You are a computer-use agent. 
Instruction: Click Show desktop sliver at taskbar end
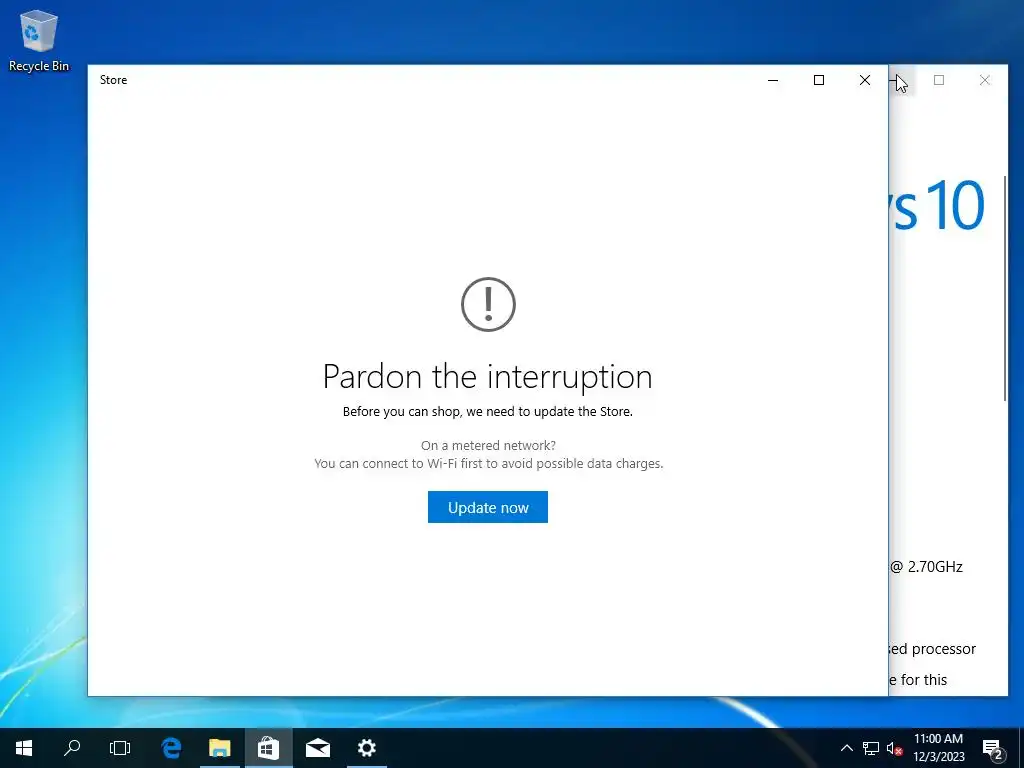[x=1021, y=748]
